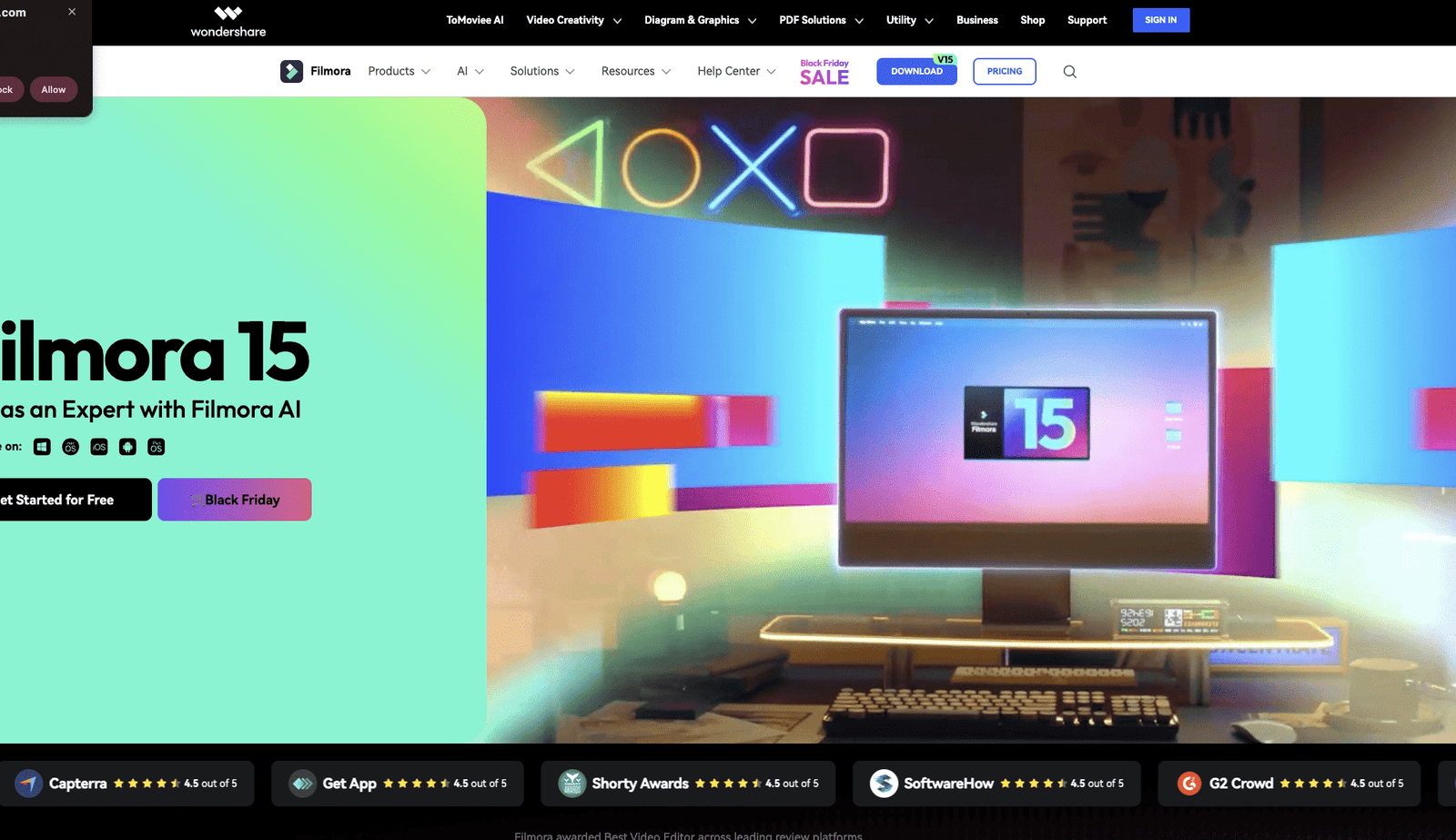
Task: Expand the Solutions dropdown
Action: pyautogui.click(x=542, y=71)
